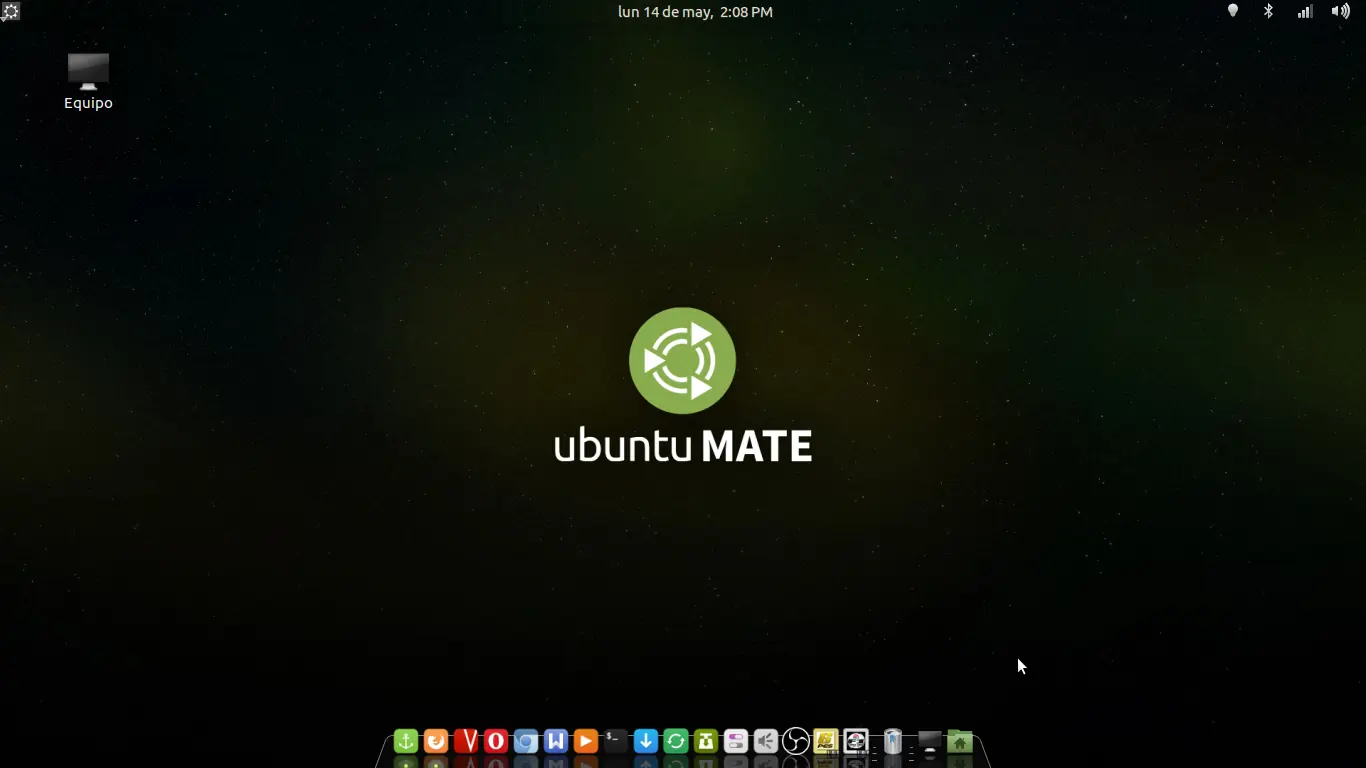Launch the number 3 game icon in dock

pyautogui.click(x=855, y=741)
